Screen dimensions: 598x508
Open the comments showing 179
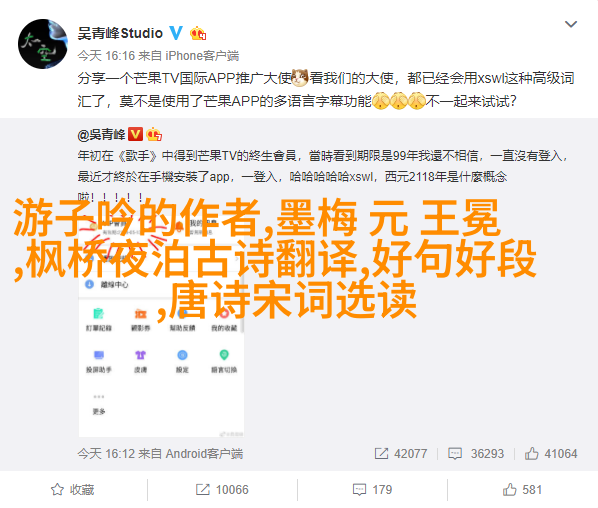[x=372, y=489]
